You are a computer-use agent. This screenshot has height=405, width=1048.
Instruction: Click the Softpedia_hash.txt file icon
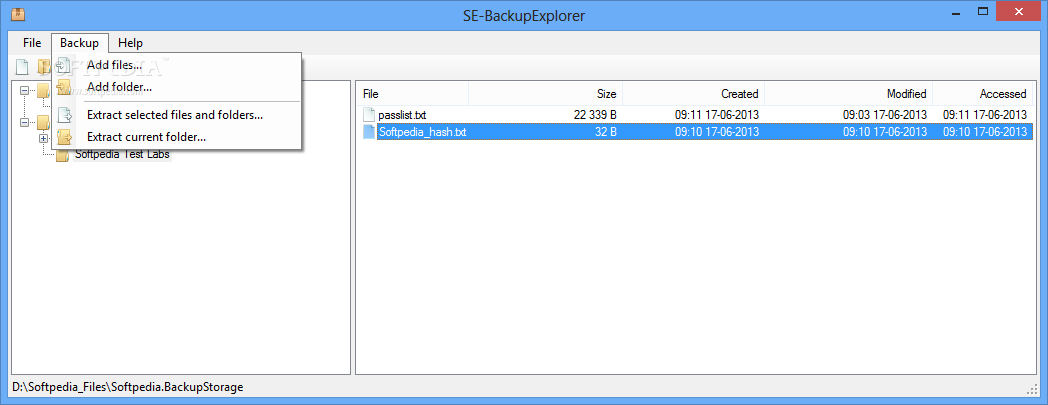click(x=369, y=132)
